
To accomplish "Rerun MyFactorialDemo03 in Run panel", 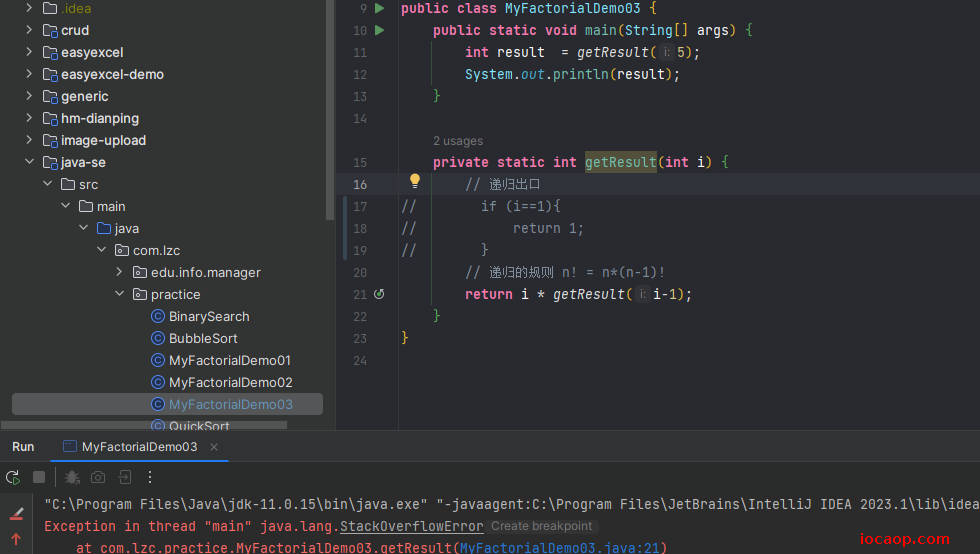I will [x=12, y=478].
